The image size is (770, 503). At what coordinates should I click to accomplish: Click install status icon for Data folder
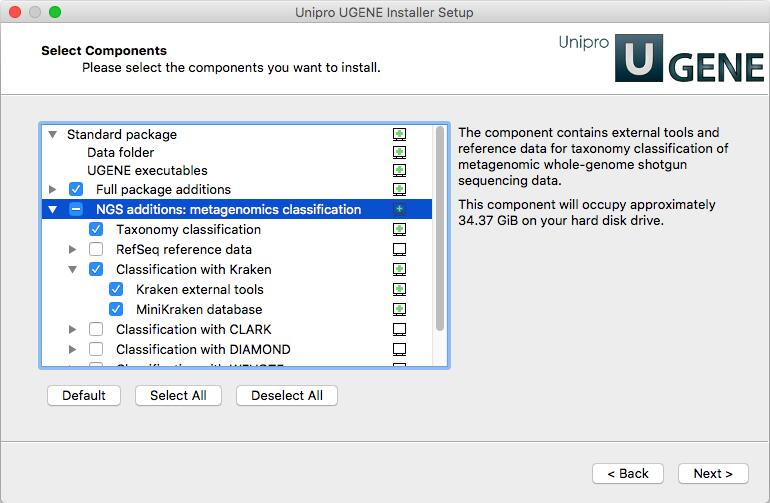(x=399, y=152)
